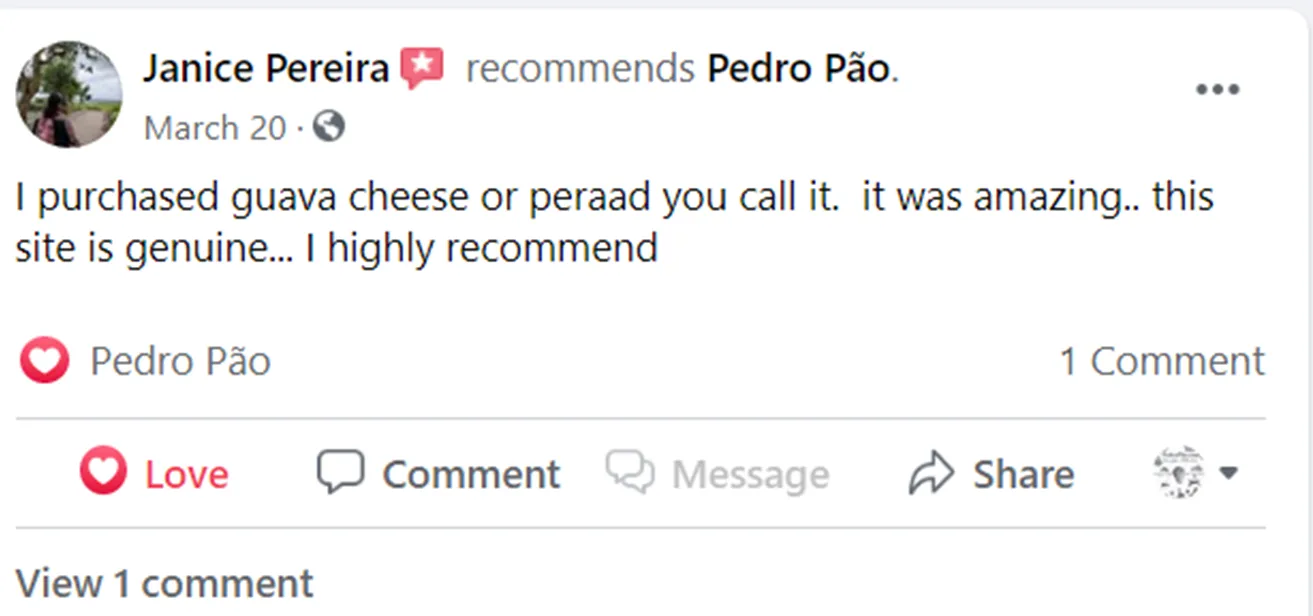Click the Janice Pereira name link
This screenshot has height=616, width=1313.
click(x=265, y=69)
